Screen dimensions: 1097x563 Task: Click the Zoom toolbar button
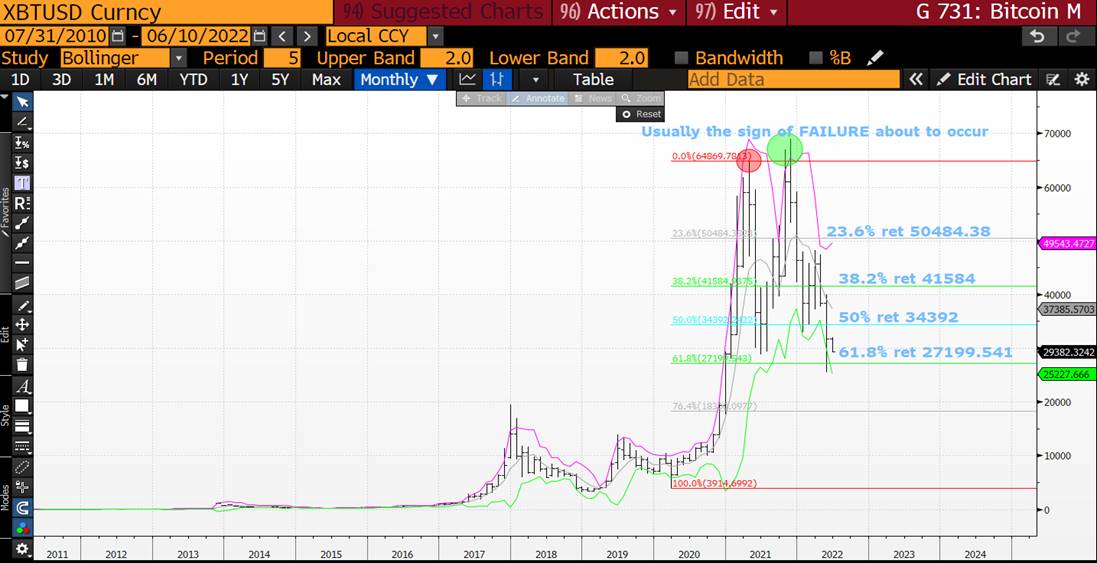640,99
